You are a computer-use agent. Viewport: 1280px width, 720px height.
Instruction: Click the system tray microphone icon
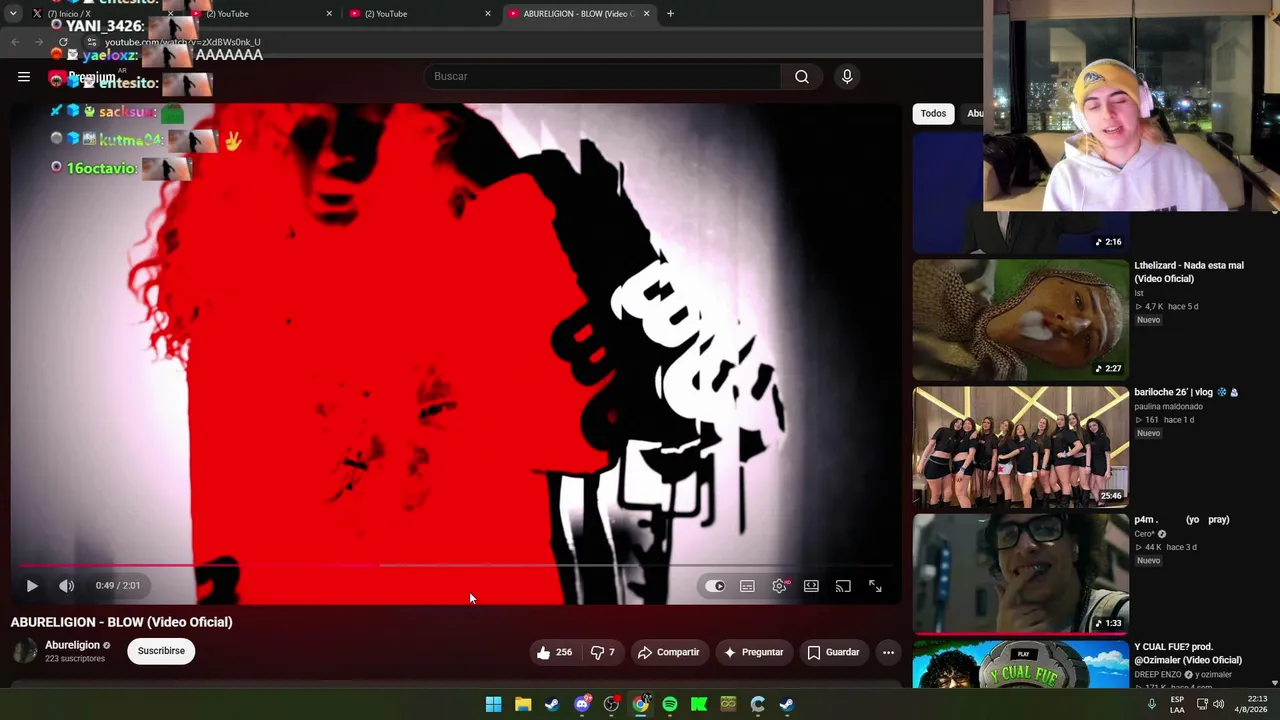(1151, 704)
